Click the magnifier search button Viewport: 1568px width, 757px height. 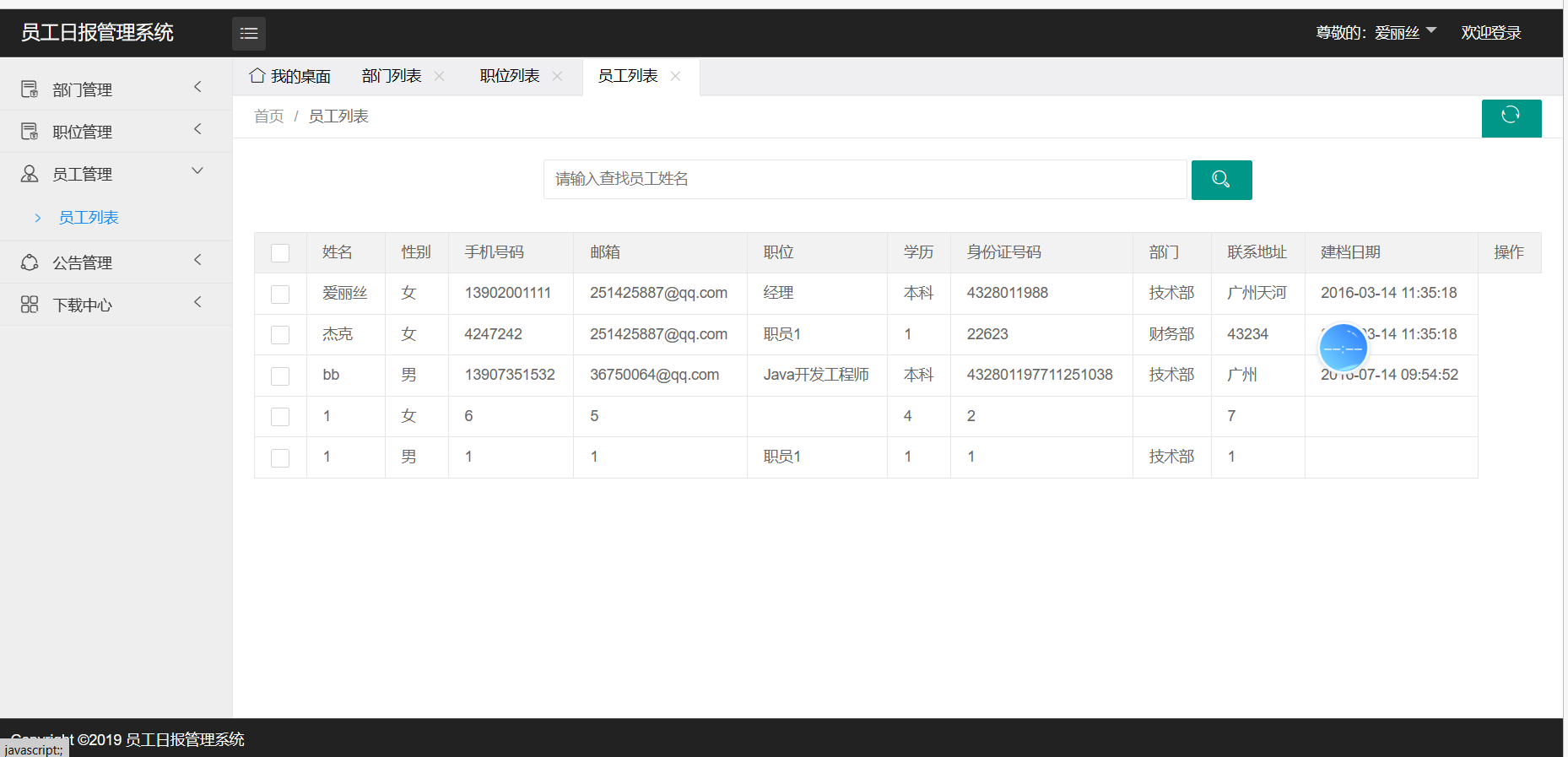[x=1221, y=180]
